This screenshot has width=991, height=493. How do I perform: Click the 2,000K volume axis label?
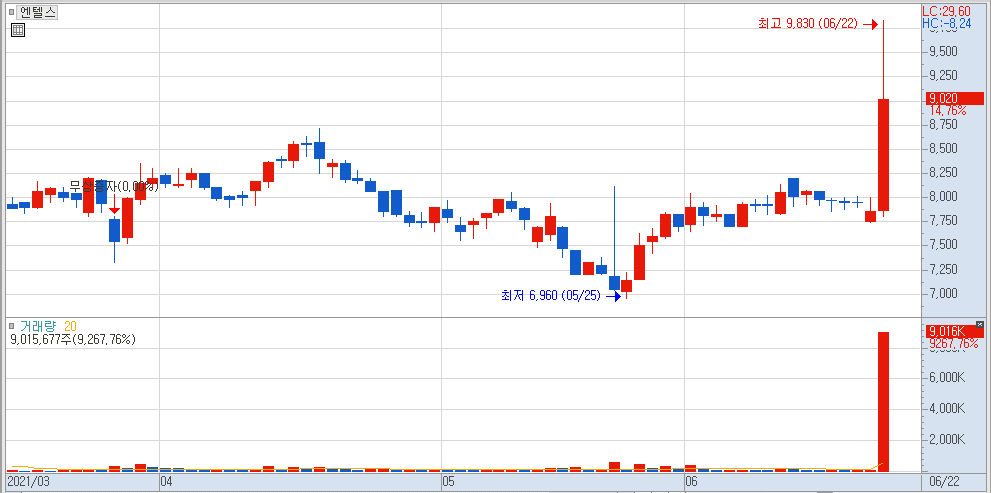coord(947,440)
